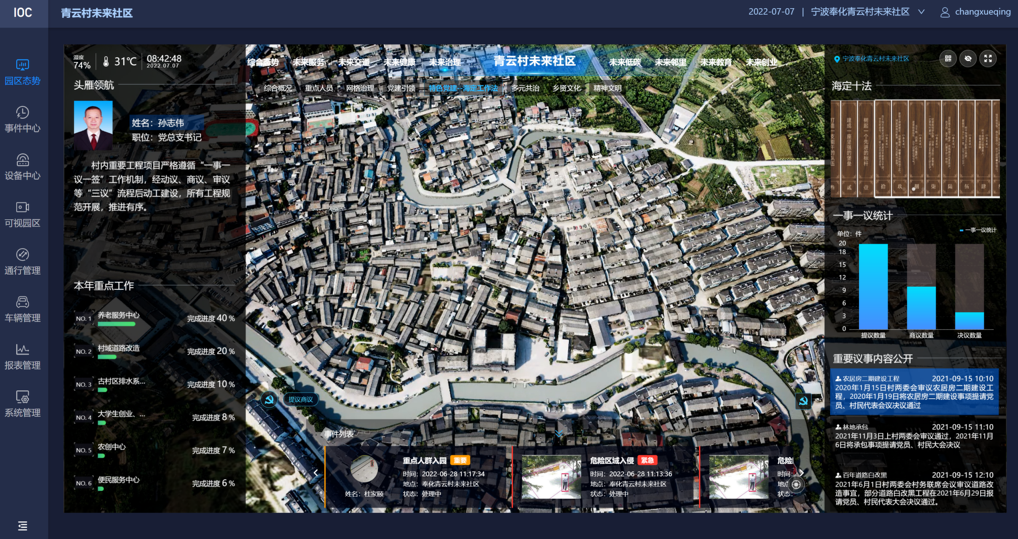
Task: Click username changxueqing
Action: pos(982,12)
